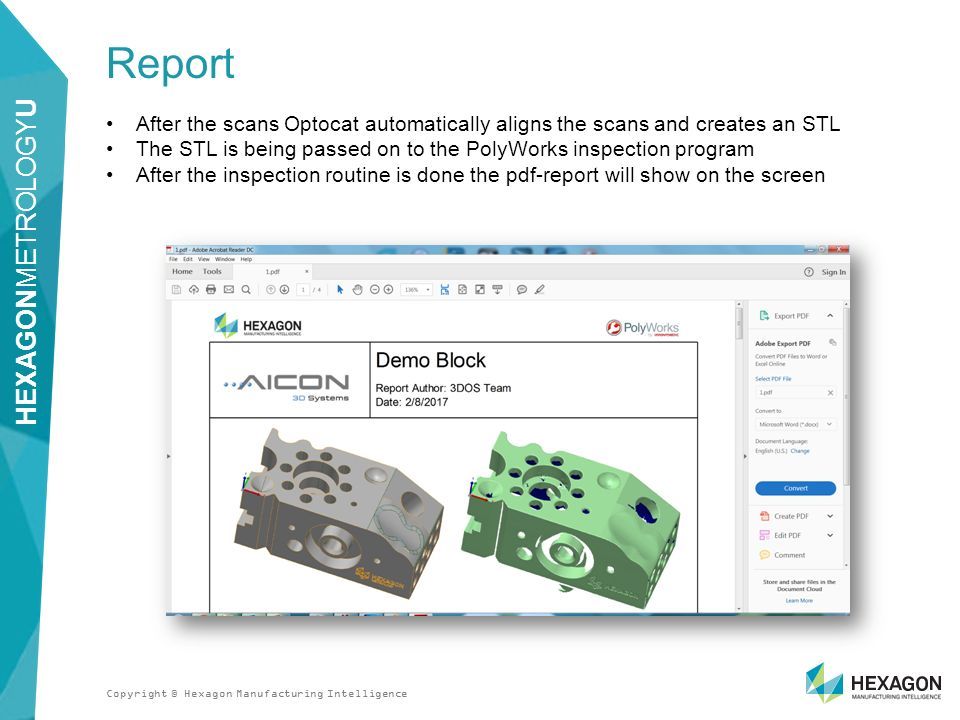Zoom out with the minus icon
The image size is (960, 720).
[x=375, y=290]
